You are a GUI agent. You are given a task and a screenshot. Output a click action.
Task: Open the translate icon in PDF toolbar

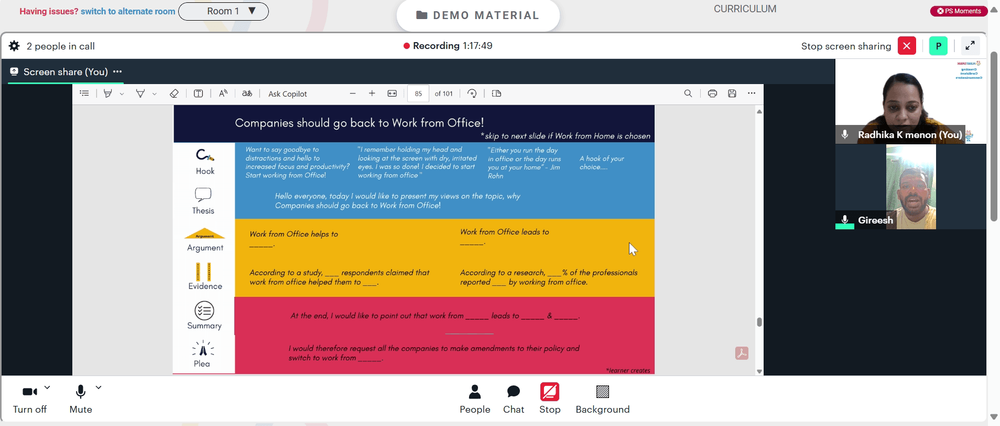point(247,93)
